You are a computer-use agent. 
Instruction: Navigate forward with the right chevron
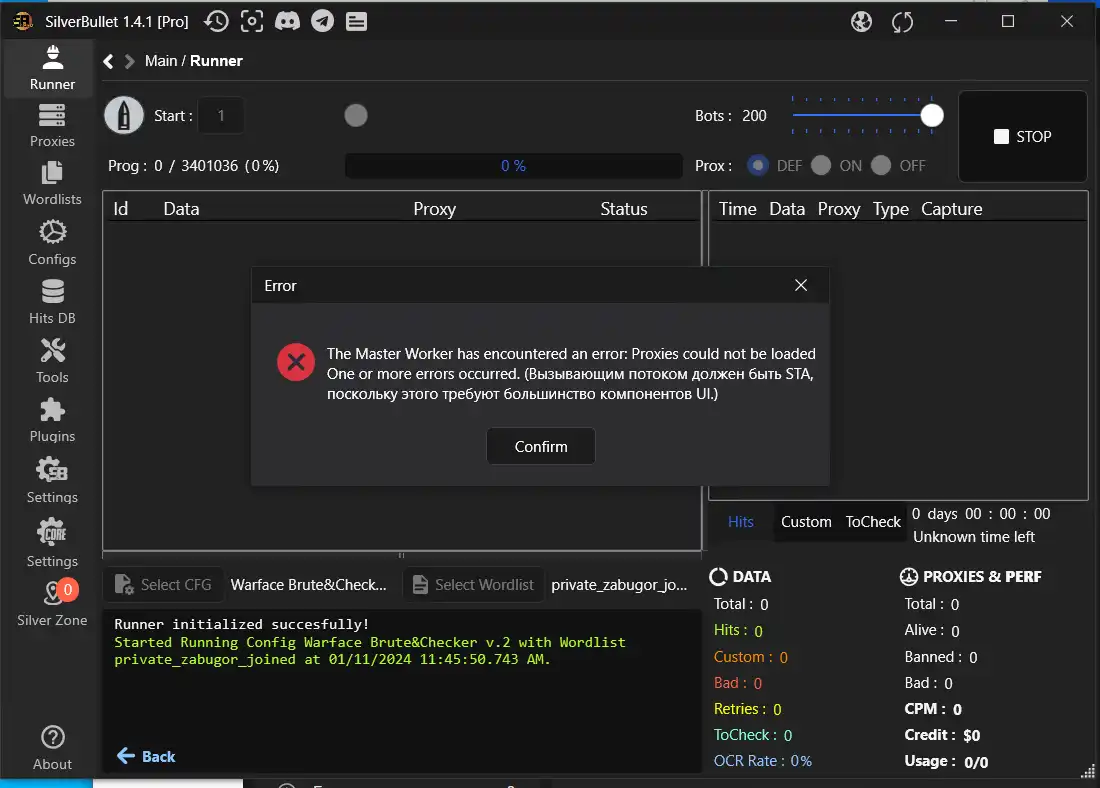pos(129,61)
